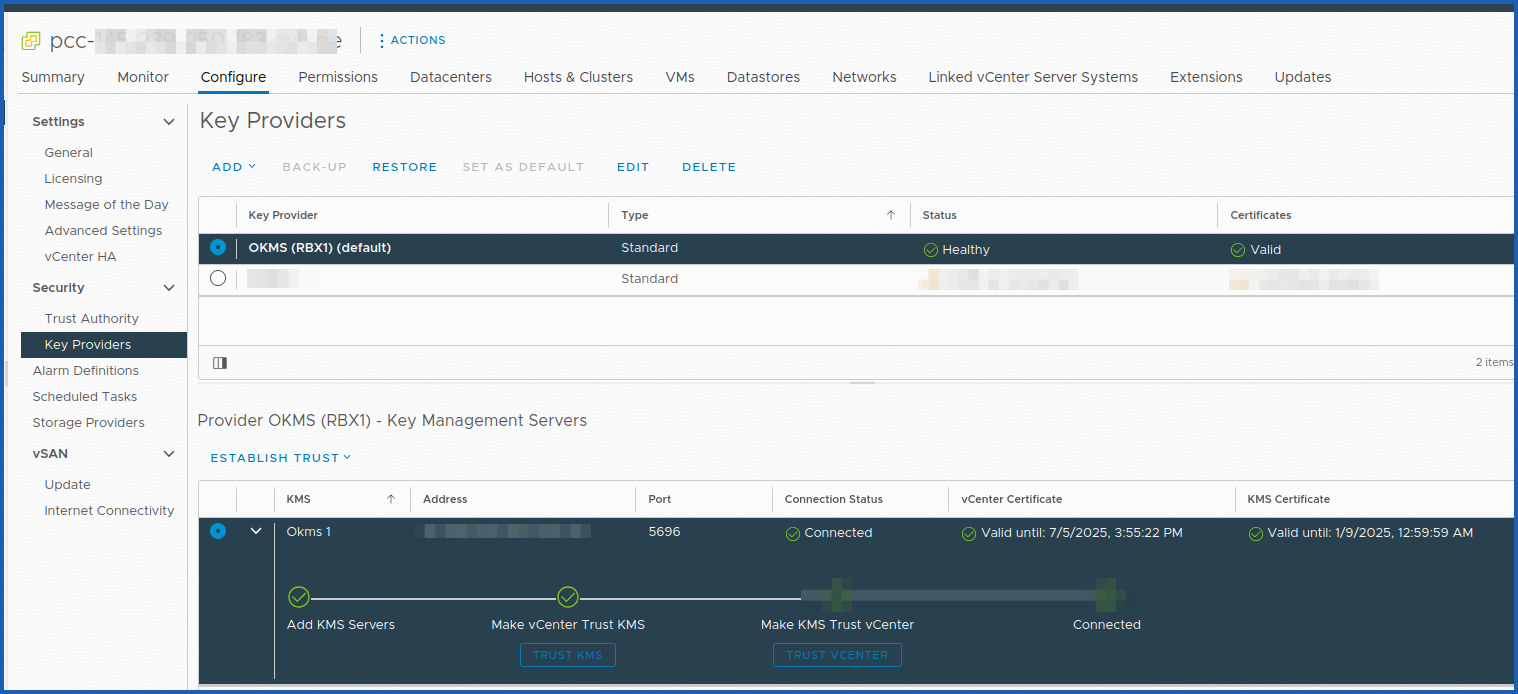Select Storage Providers in the sidebar
1518x694 pixels.
tap(88, 422)
